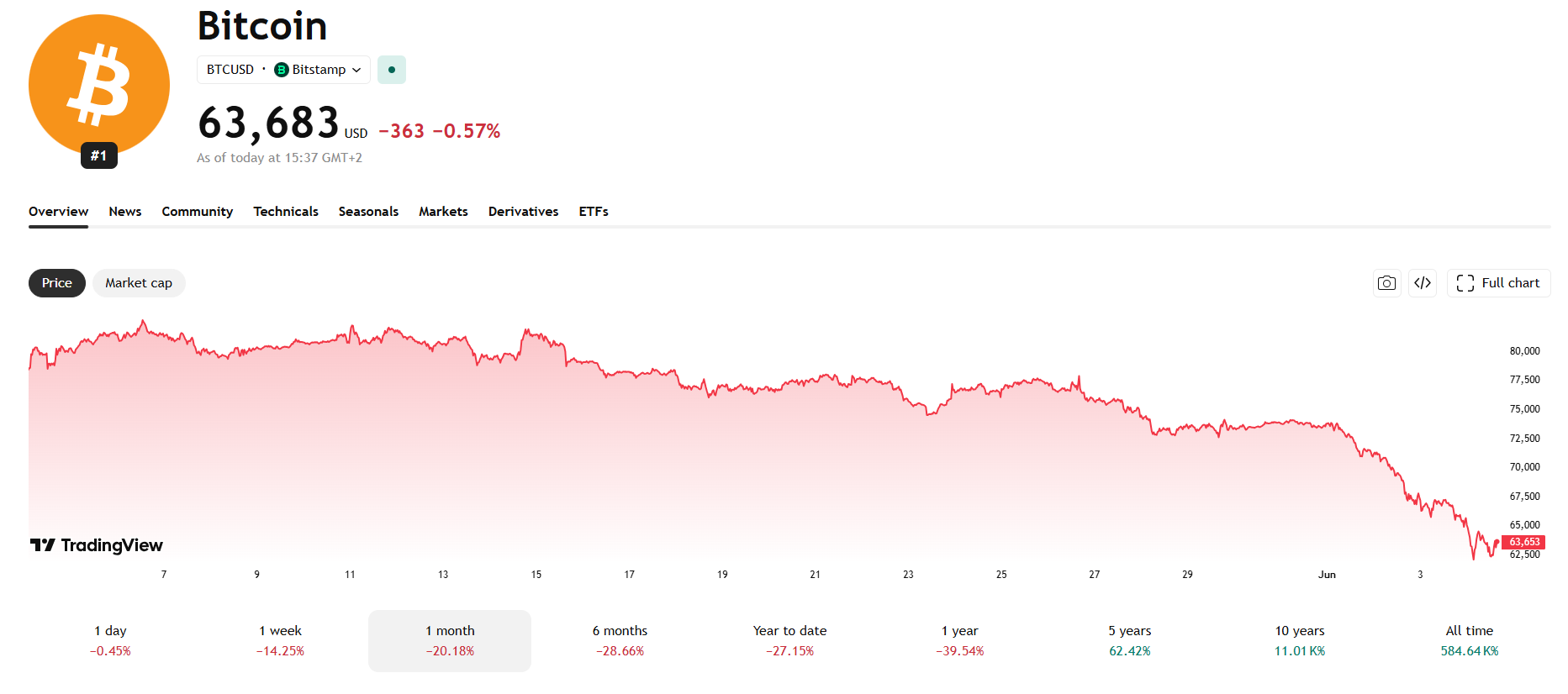Image resolution: width=1568 pixels, height=694 pixels.
Task: Choose the Year to date range
Action: (x=789, y=641)
